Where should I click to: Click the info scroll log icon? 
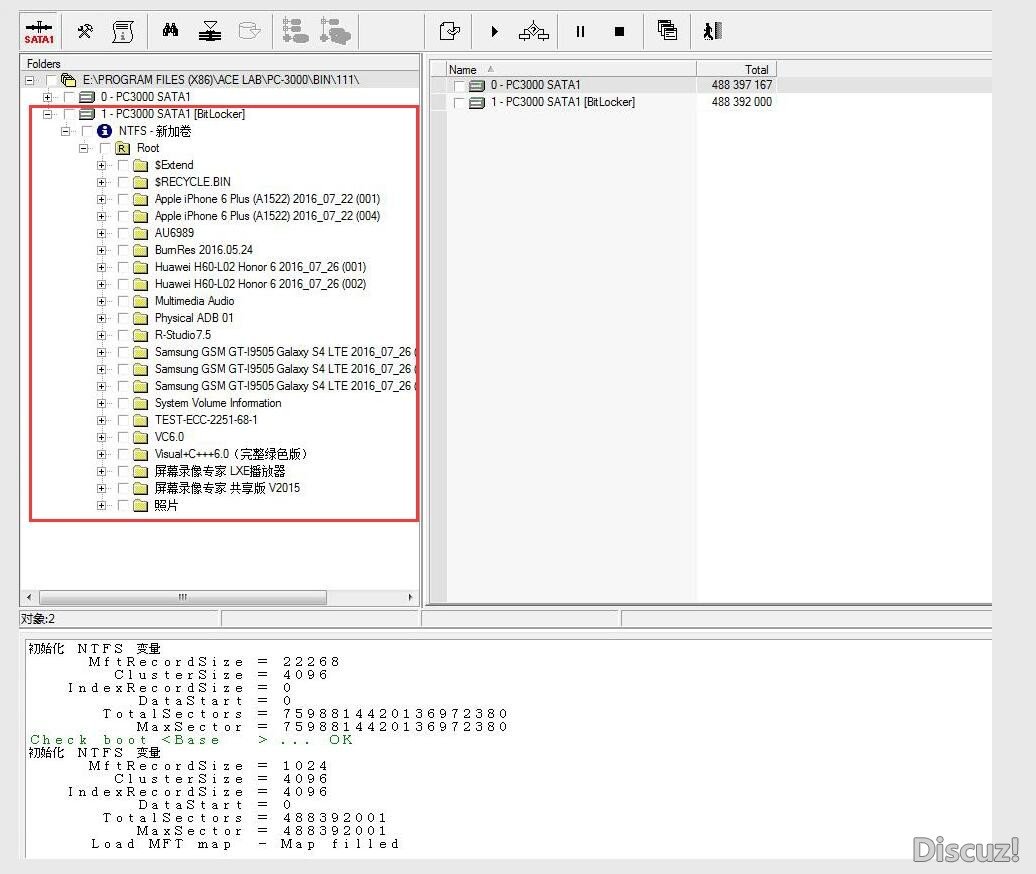(123, 32)
